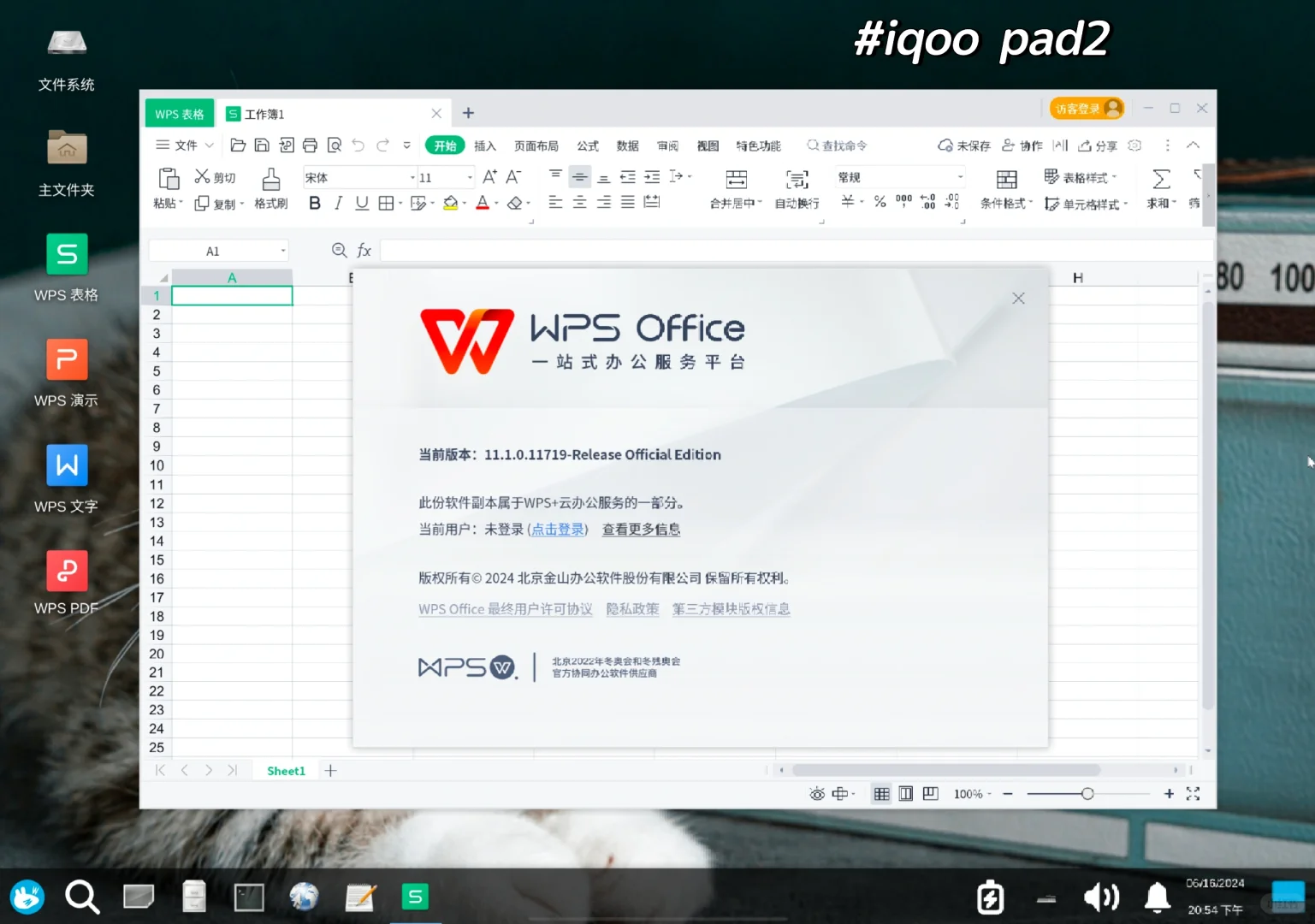Open the Print Preview icon
Screen dimensions: 1315x924
click(334, 145)
